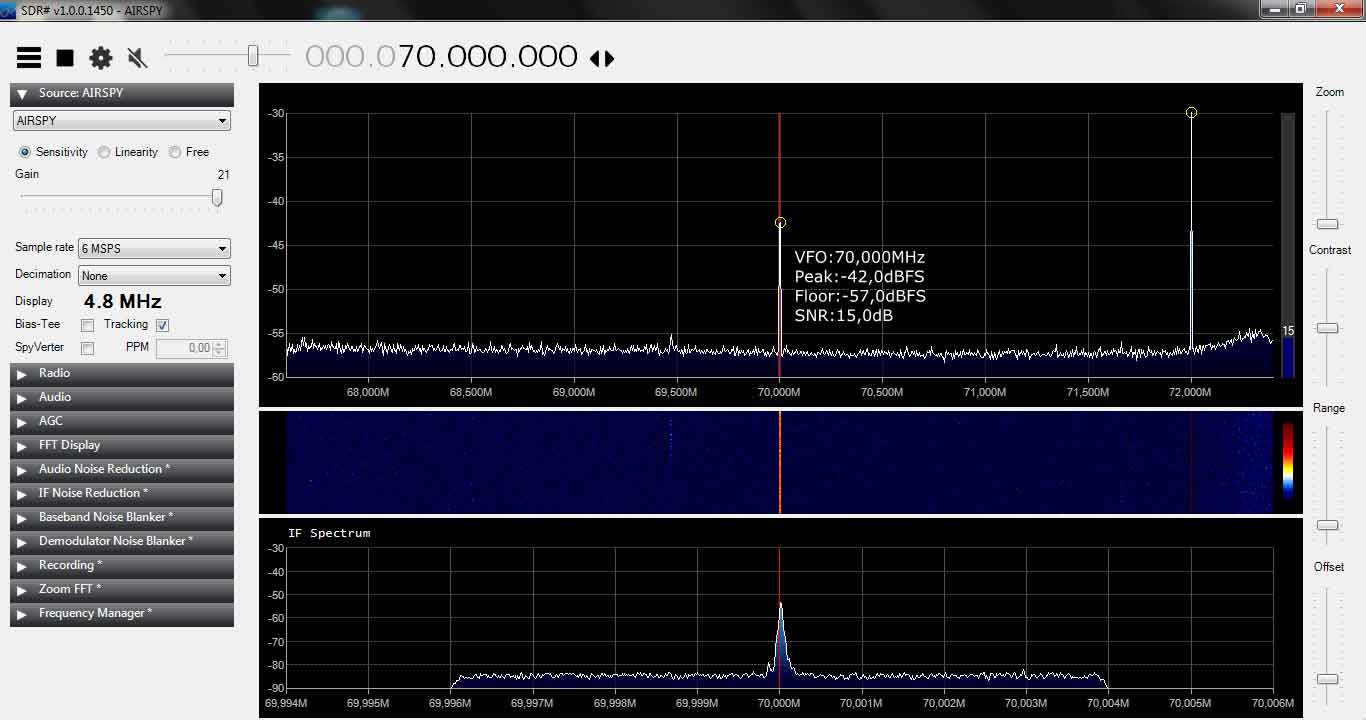This screenshot has width=1366, height=720.
Task: Click the tuned frequency readout digits
Action: [441, 57]
